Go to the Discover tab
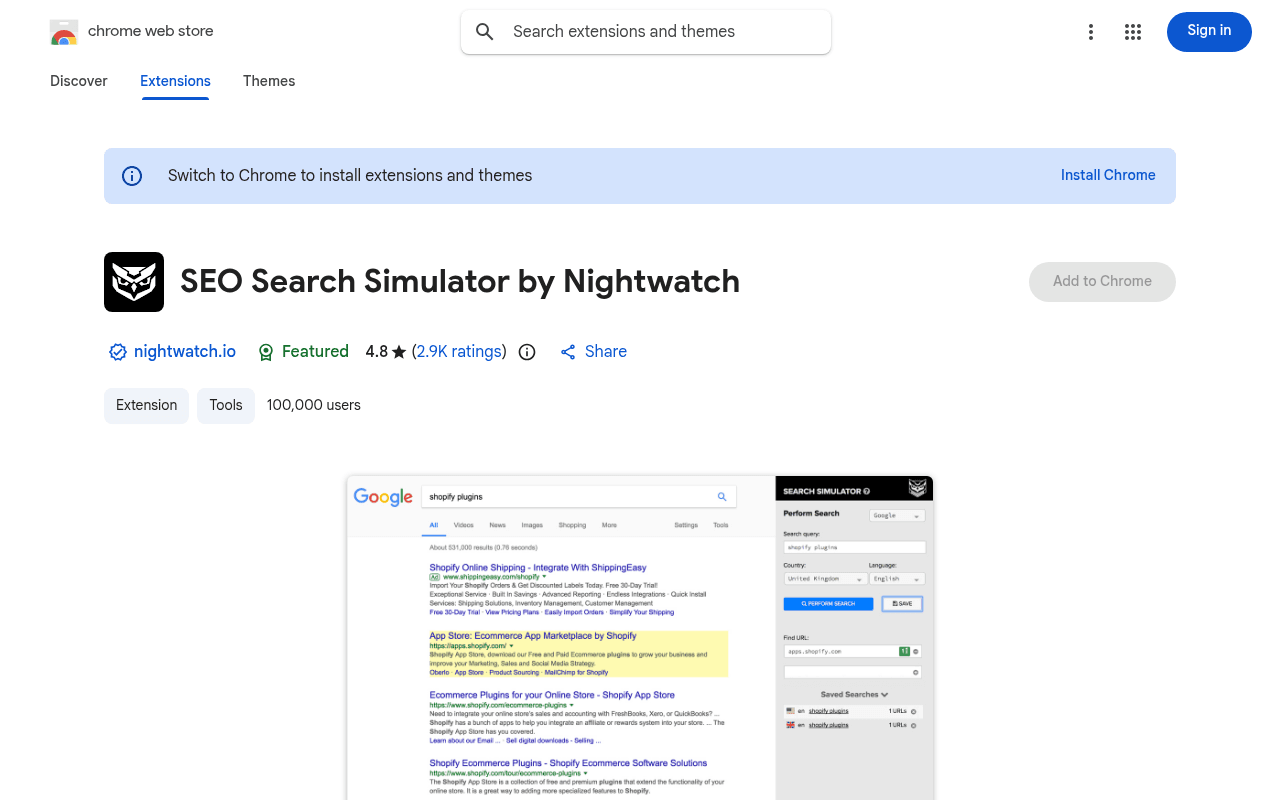Viewport: 1280px width, 800px height. [x=79, y=81]
